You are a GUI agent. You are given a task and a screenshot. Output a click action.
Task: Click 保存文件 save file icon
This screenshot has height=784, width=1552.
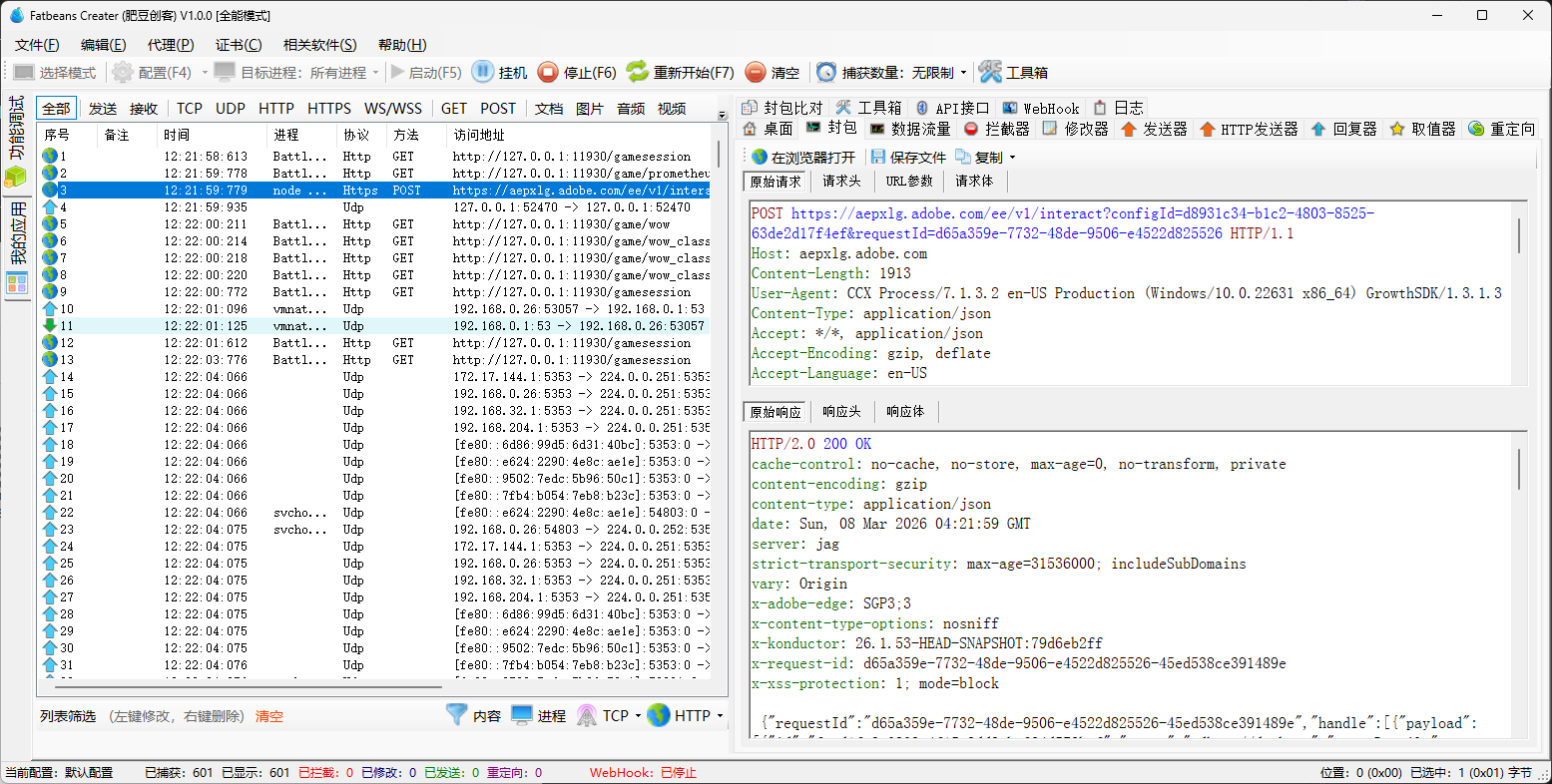[878, 157]
